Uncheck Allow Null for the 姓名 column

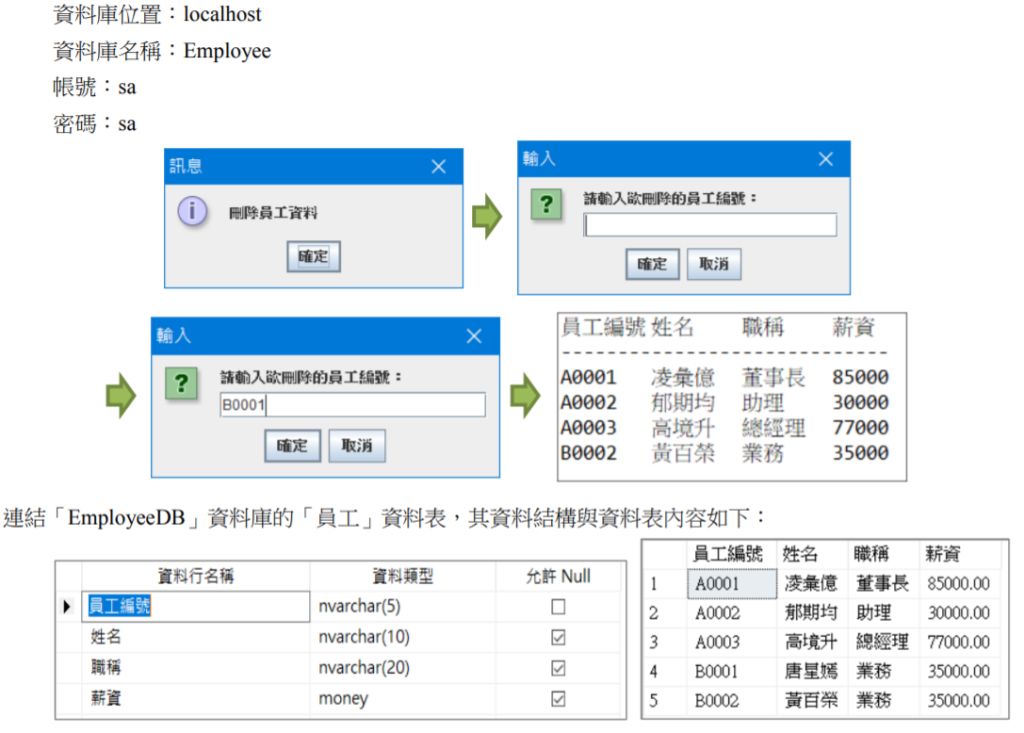click(x=558, y=637)
